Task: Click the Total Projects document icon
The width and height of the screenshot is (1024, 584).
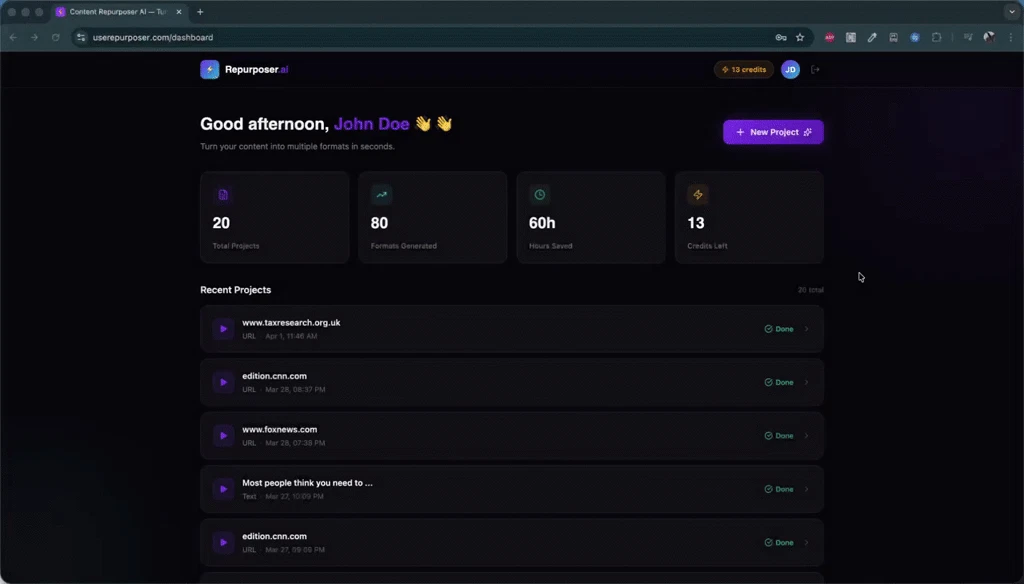Action: (223, 195)
